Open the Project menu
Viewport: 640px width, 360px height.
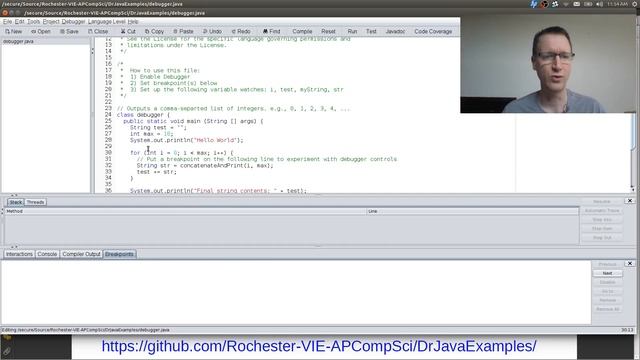pyautogui.click(x=51, y=22)
